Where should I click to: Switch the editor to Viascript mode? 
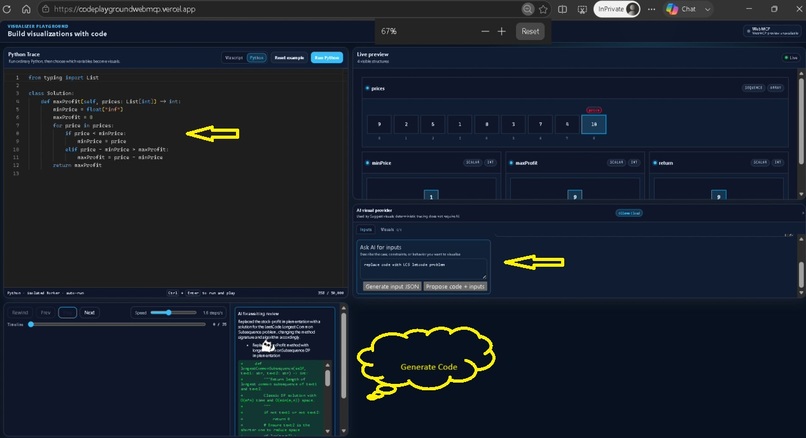[234, 58]
